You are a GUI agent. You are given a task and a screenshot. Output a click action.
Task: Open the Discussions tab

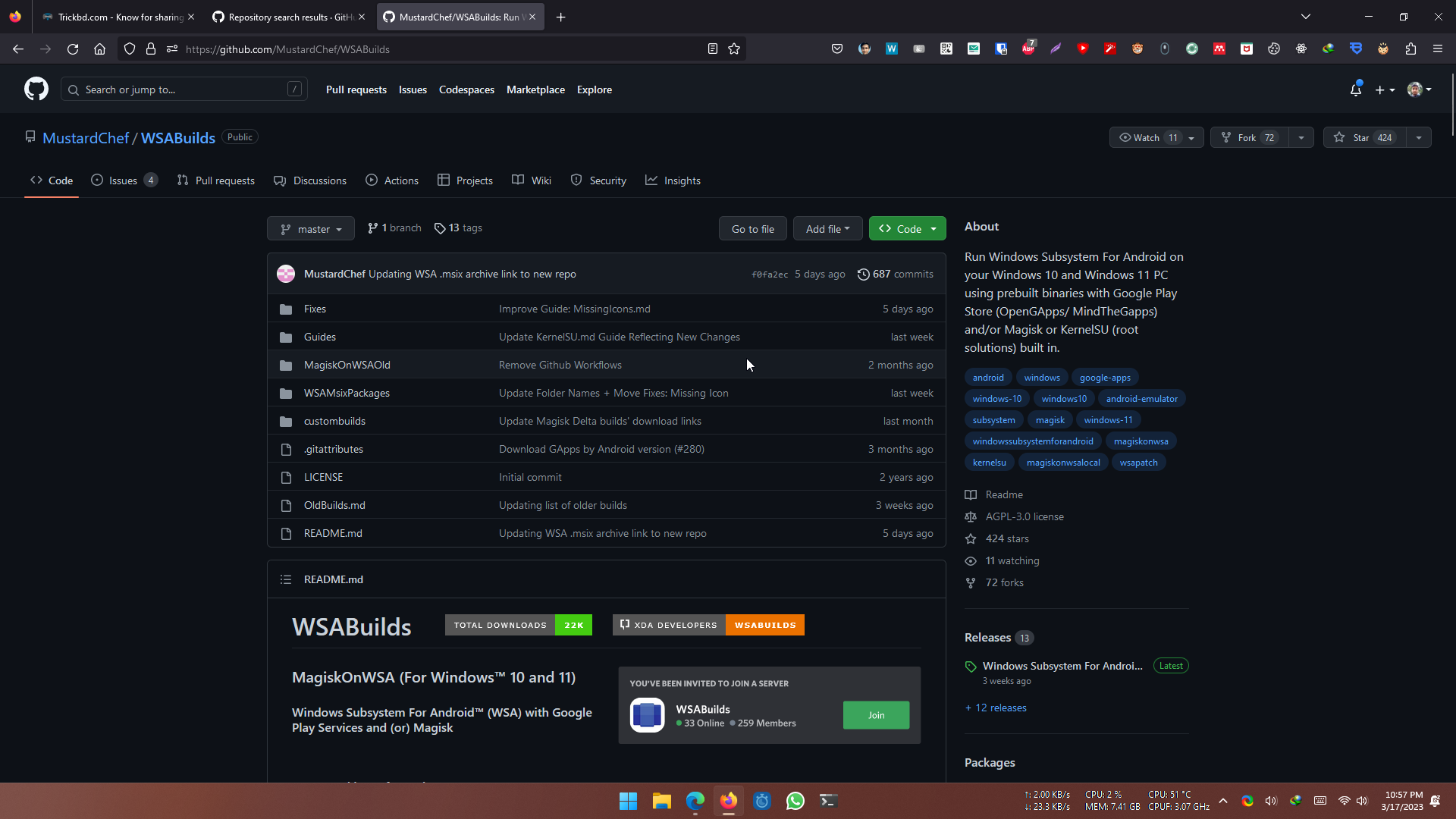click(310, 180)
